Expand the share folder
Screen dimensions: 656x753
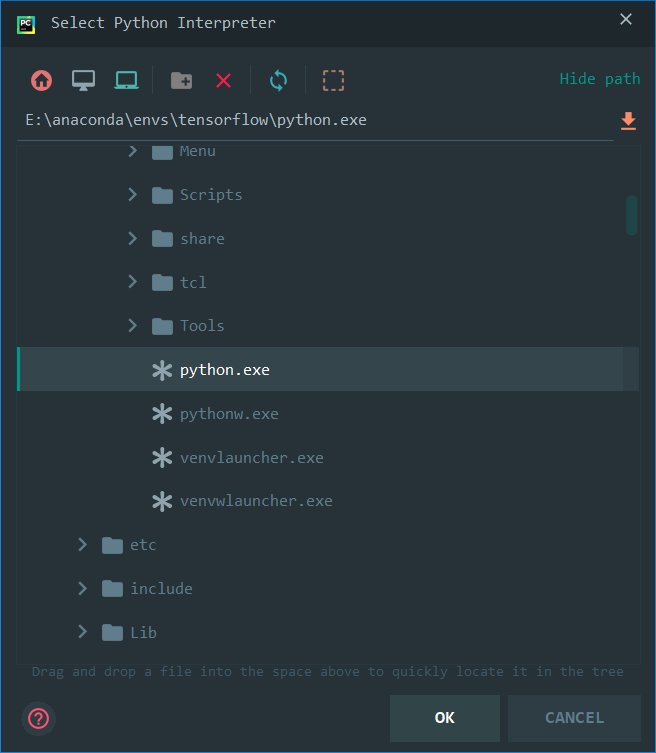pyautogui.click(x=133, y=238)
